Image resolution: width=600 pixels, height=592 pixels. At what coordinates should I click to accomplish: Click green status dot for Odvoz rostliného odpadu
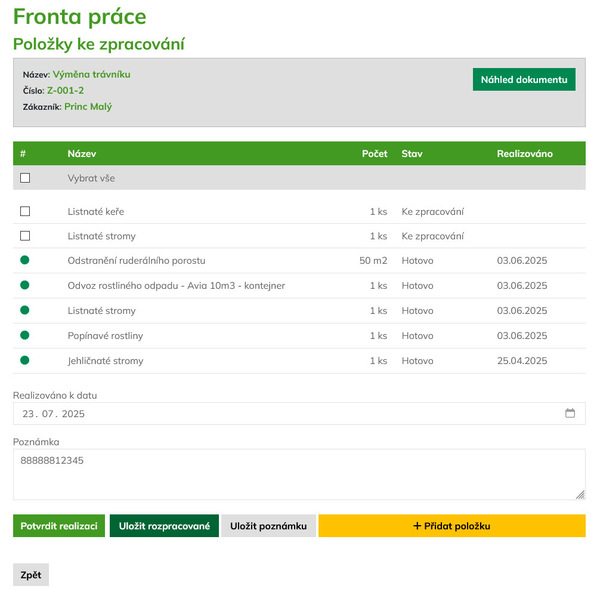click(25, 285)
